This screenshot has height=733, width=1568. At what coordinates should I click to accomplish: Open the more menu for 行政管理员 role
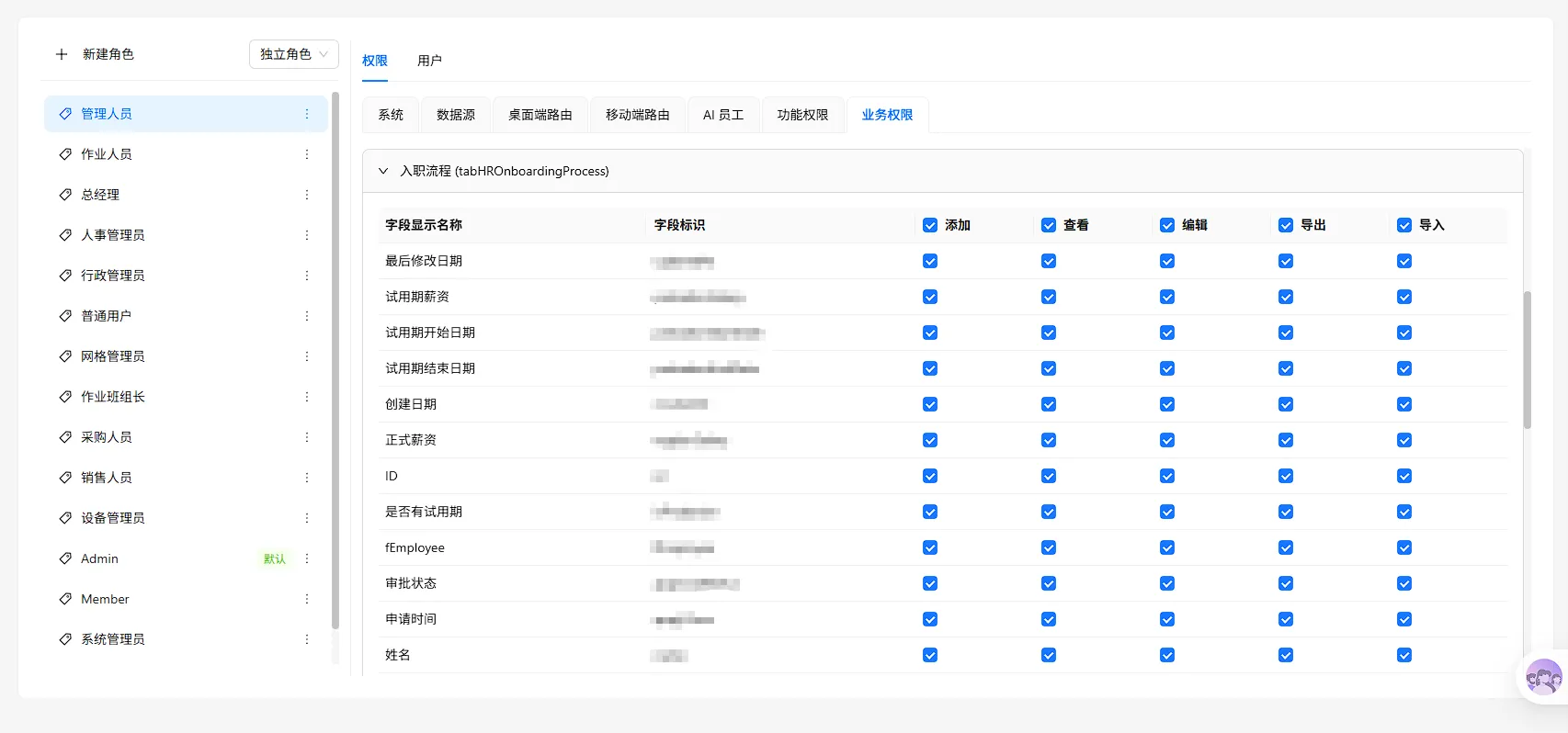click(x=307, y=276)
